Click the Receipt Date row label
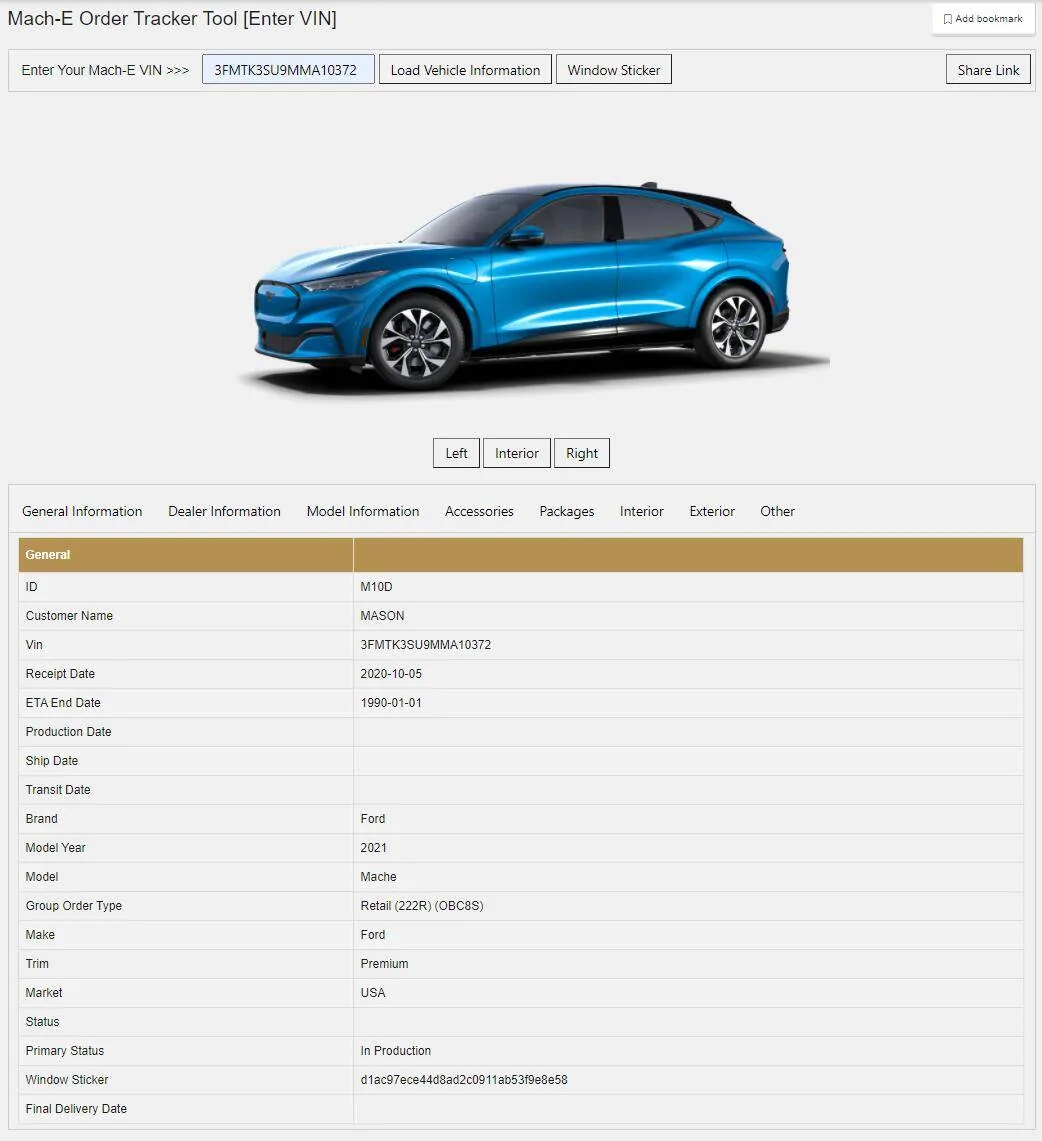Viewport: 1042px width, 1141px height. [60, 674]
